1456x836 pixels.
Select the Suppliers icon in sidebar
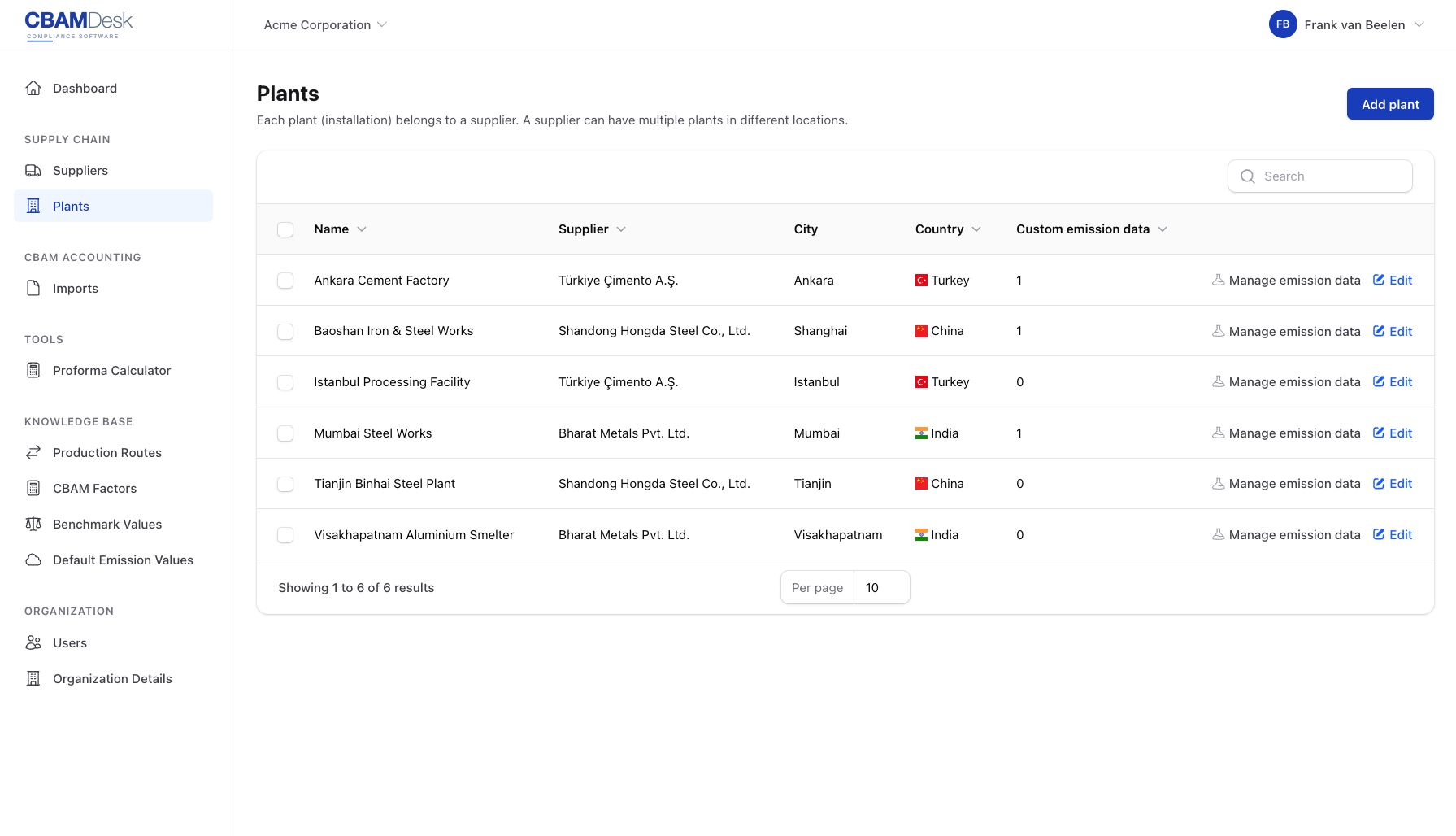tap(33, 170)
